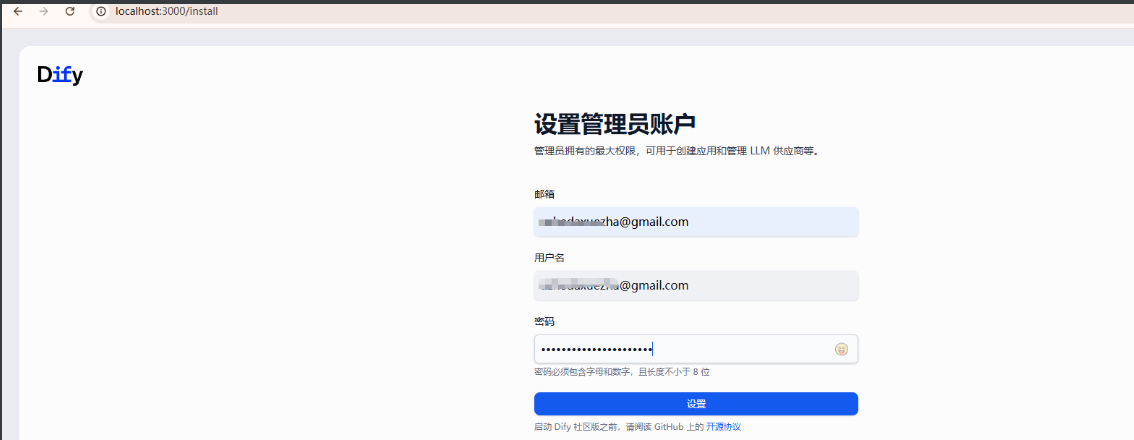Click the blue 设置 submit button
The image size is (1134, 440).
(x=696, y=404)
